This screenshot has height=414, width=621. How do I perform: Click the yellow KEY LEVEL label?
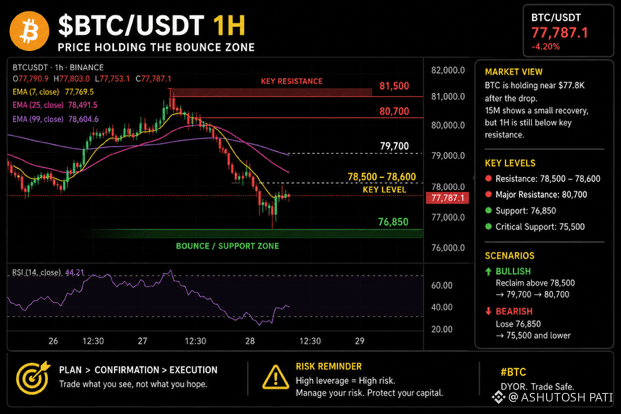pos(384,190)
